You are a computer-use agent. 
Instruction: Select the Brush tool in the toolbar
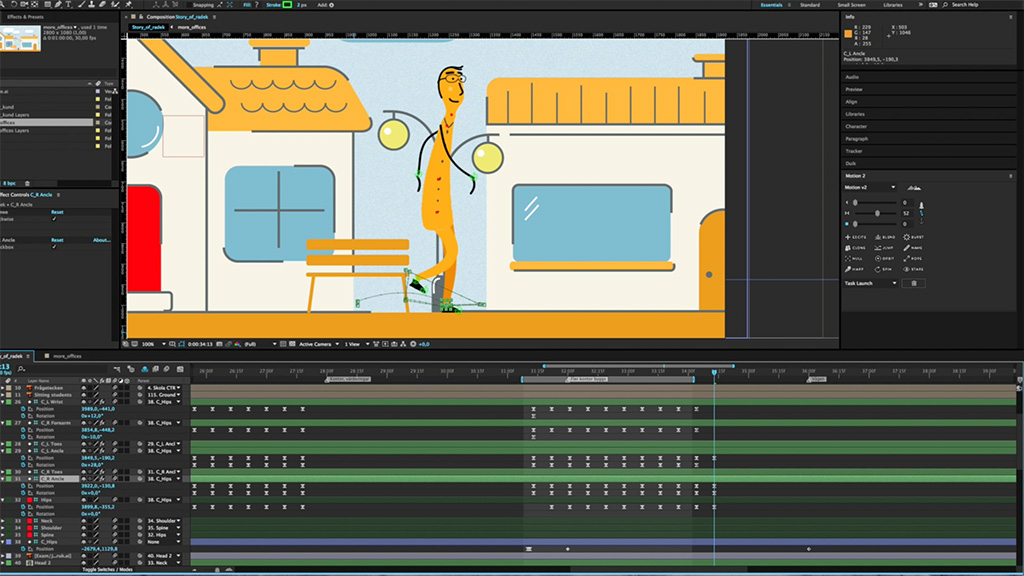82,5
